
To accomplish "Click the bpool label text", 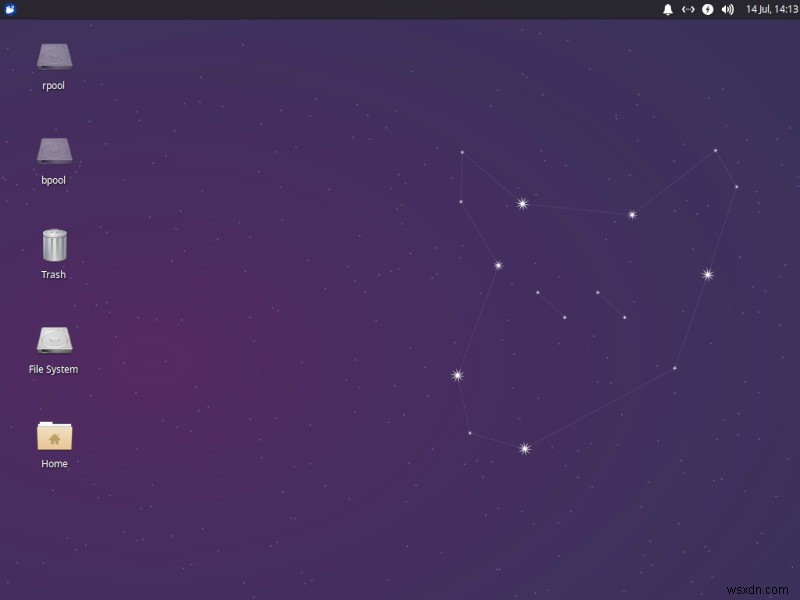I will tap(53, 180).
